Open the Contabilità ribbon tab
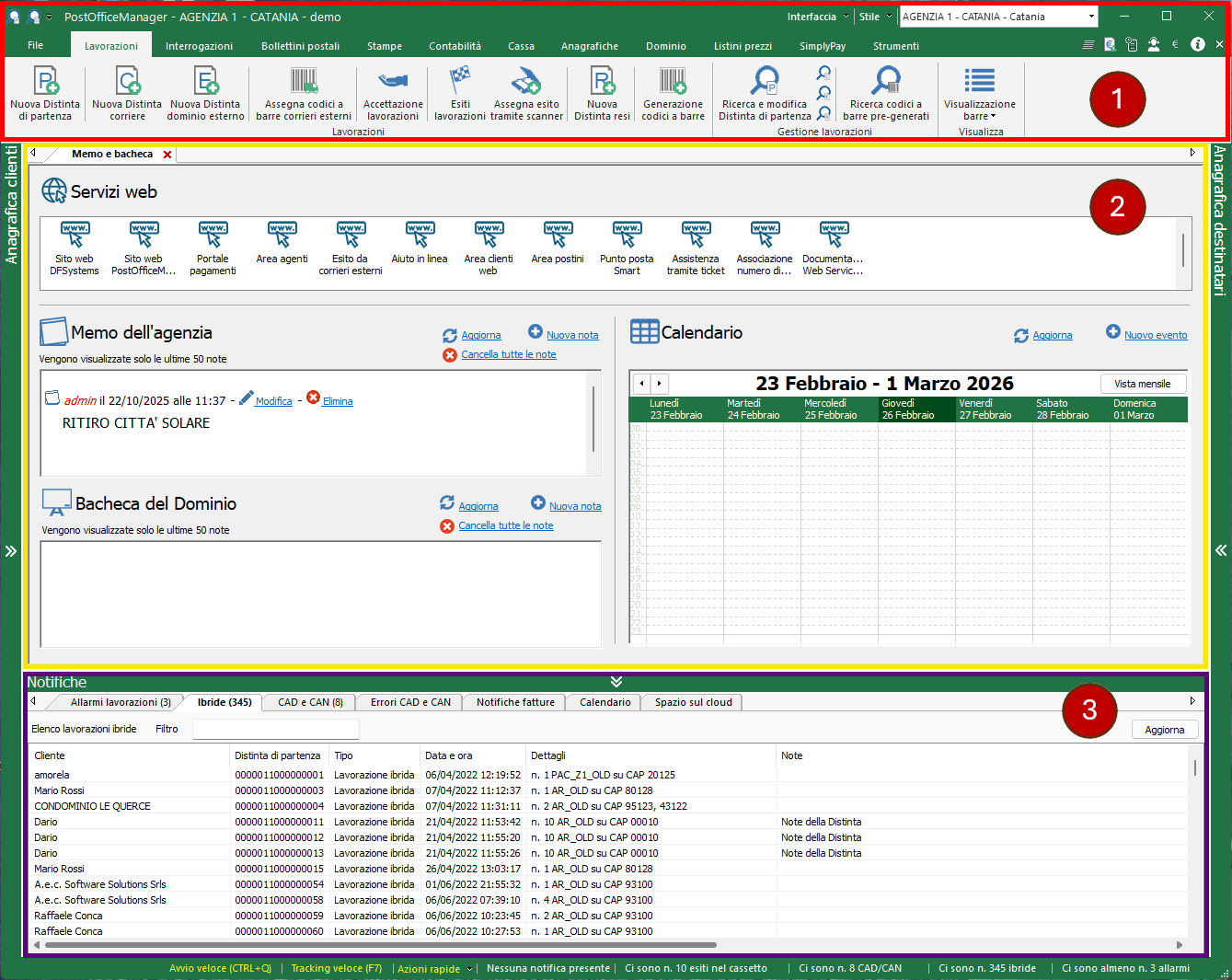1232x980 pixels. 455,46
